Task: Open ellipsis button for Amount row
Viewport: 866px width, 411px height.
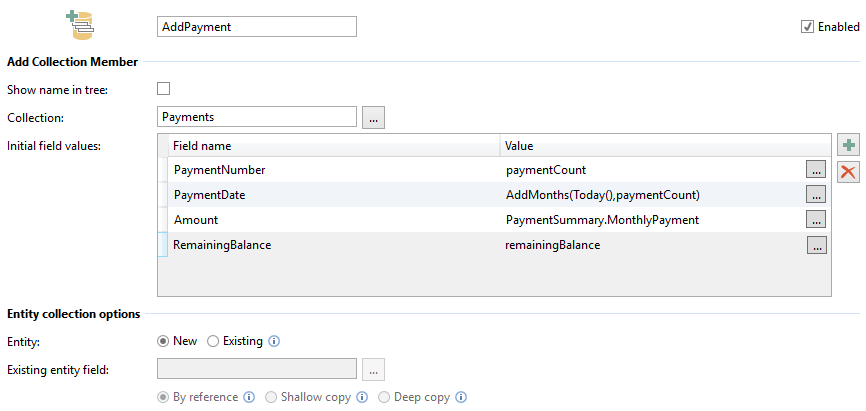Action: 816,219
